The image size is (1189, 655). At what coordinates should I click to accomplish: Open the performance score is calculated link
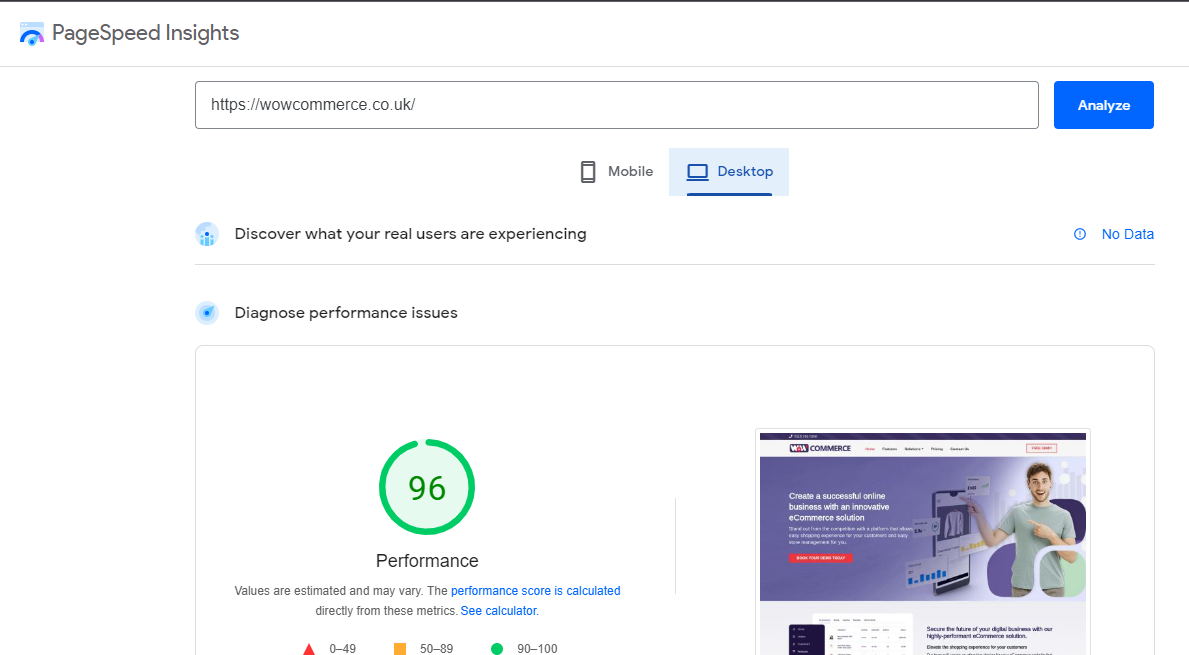tap(535, 591)
